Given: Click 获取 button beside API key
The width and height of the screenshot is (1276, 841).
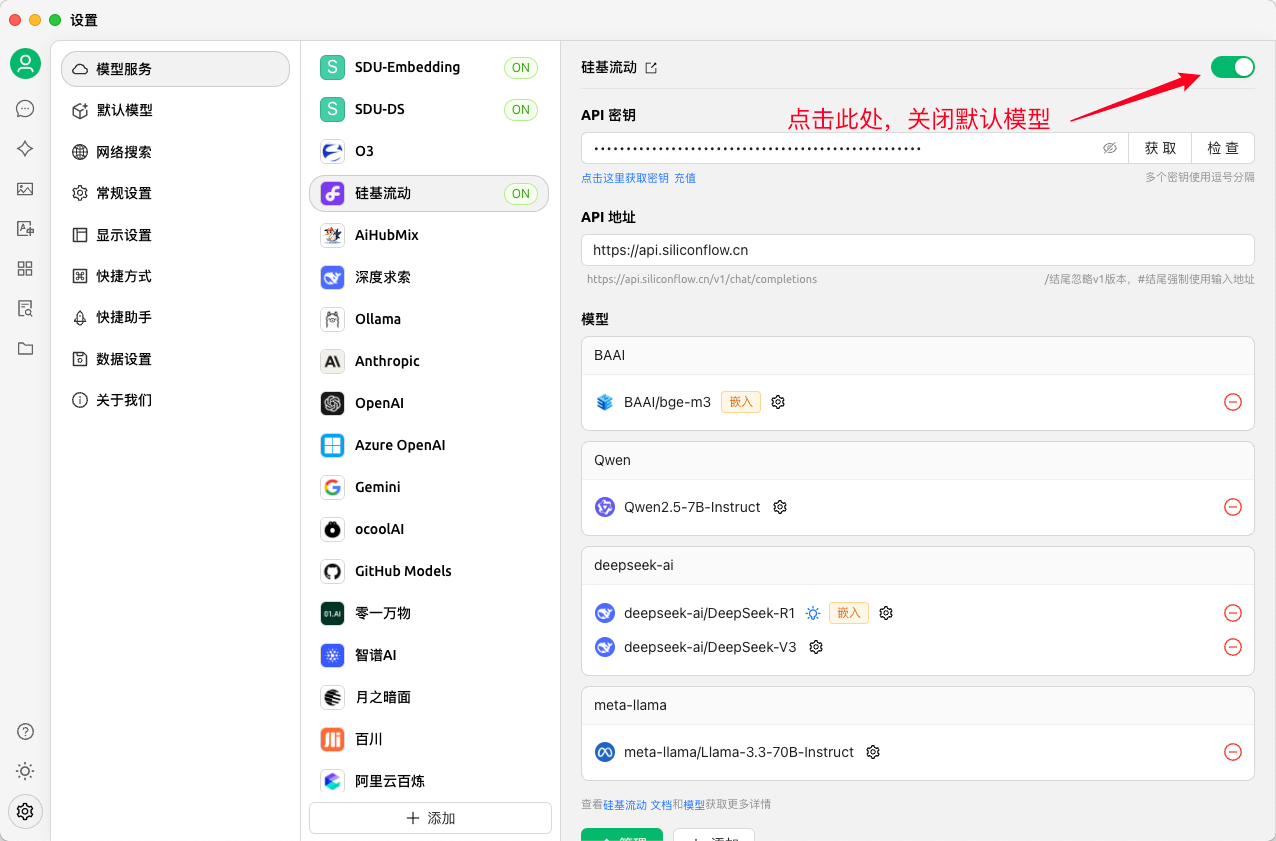Looking at the screenshot, I should click(x=1160, y=148).
